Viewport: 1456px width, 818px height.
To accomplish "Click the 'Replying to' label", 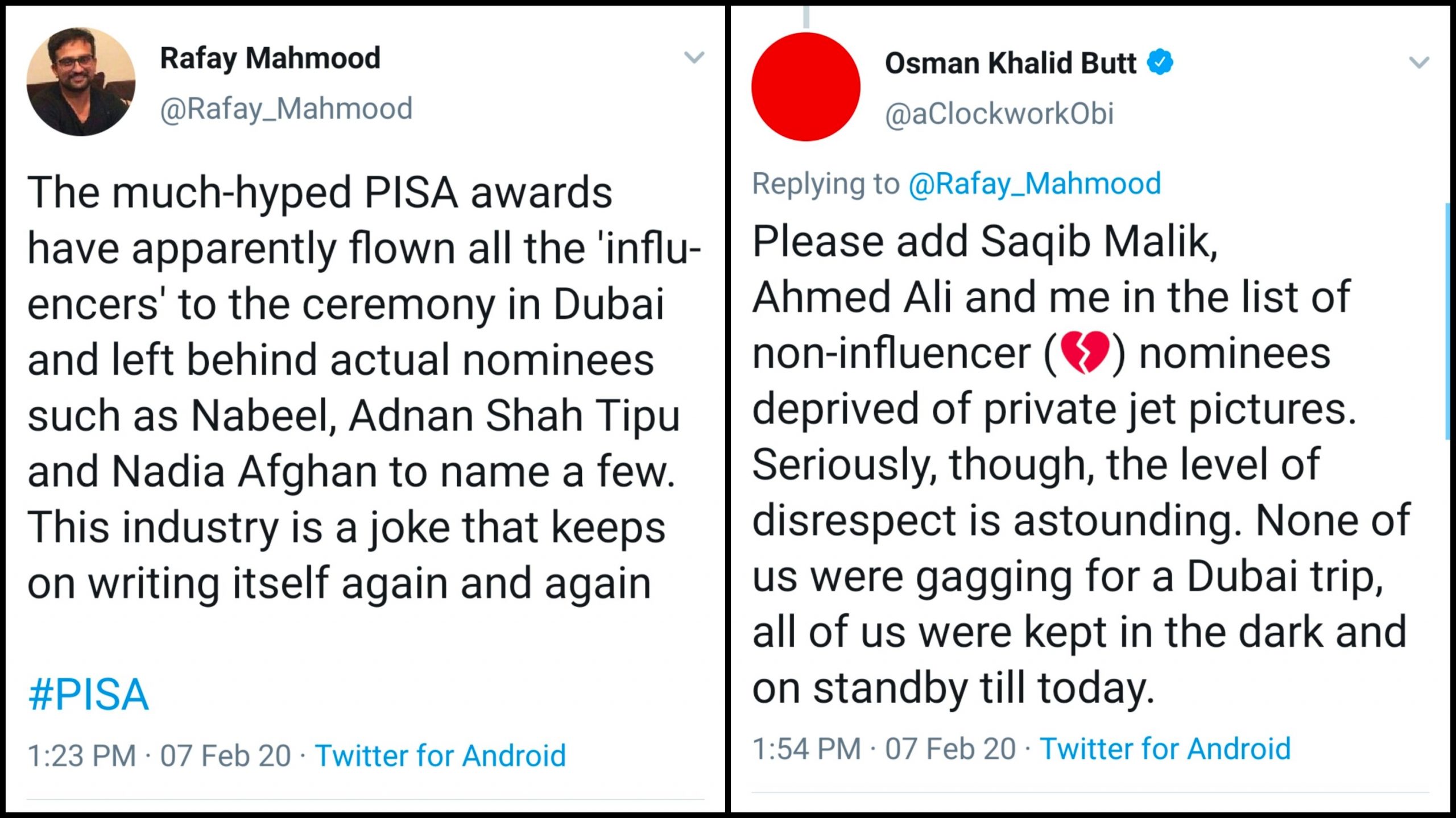I will coord(826,184).
